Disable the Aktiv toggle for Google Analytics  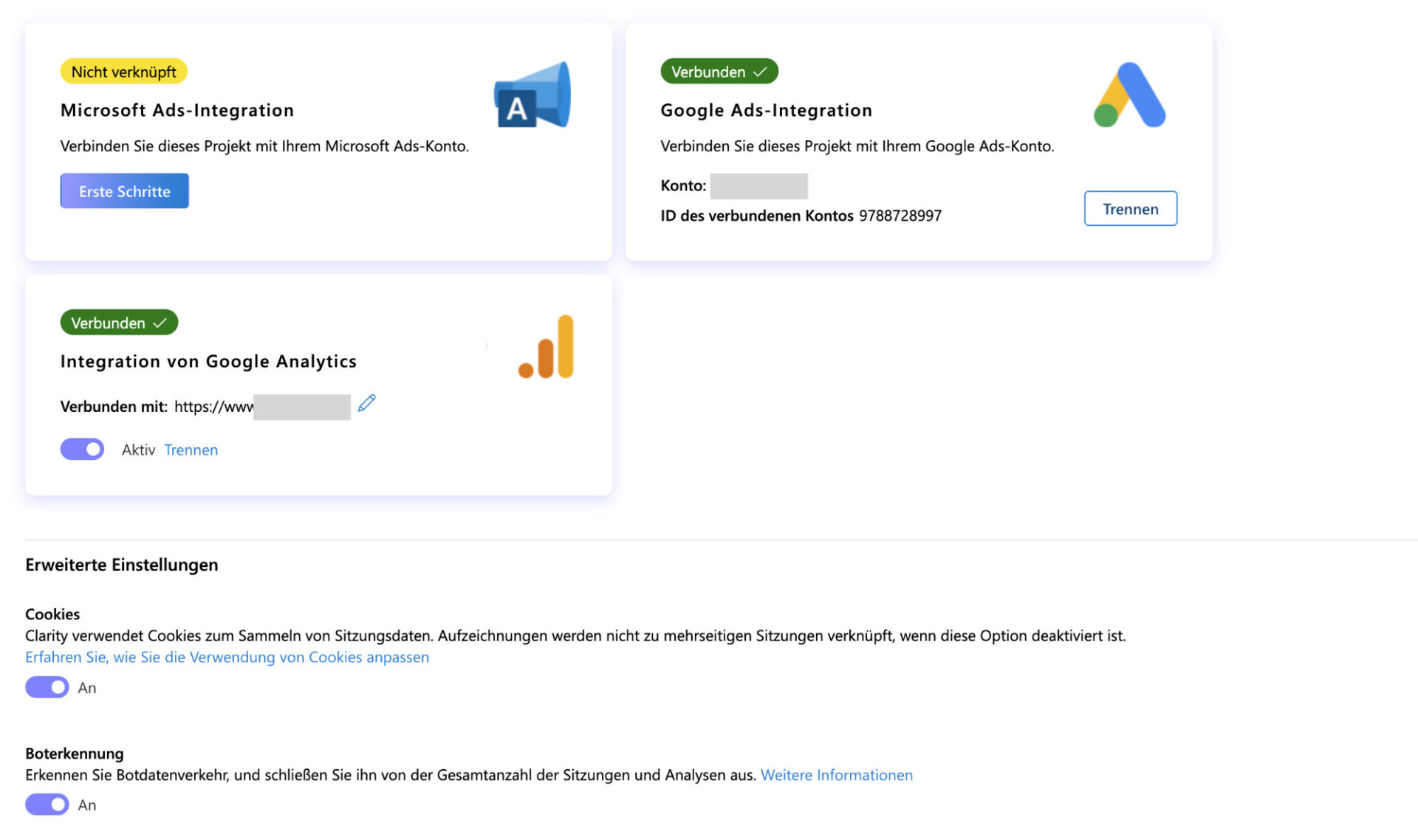click(x=82, y=449)
